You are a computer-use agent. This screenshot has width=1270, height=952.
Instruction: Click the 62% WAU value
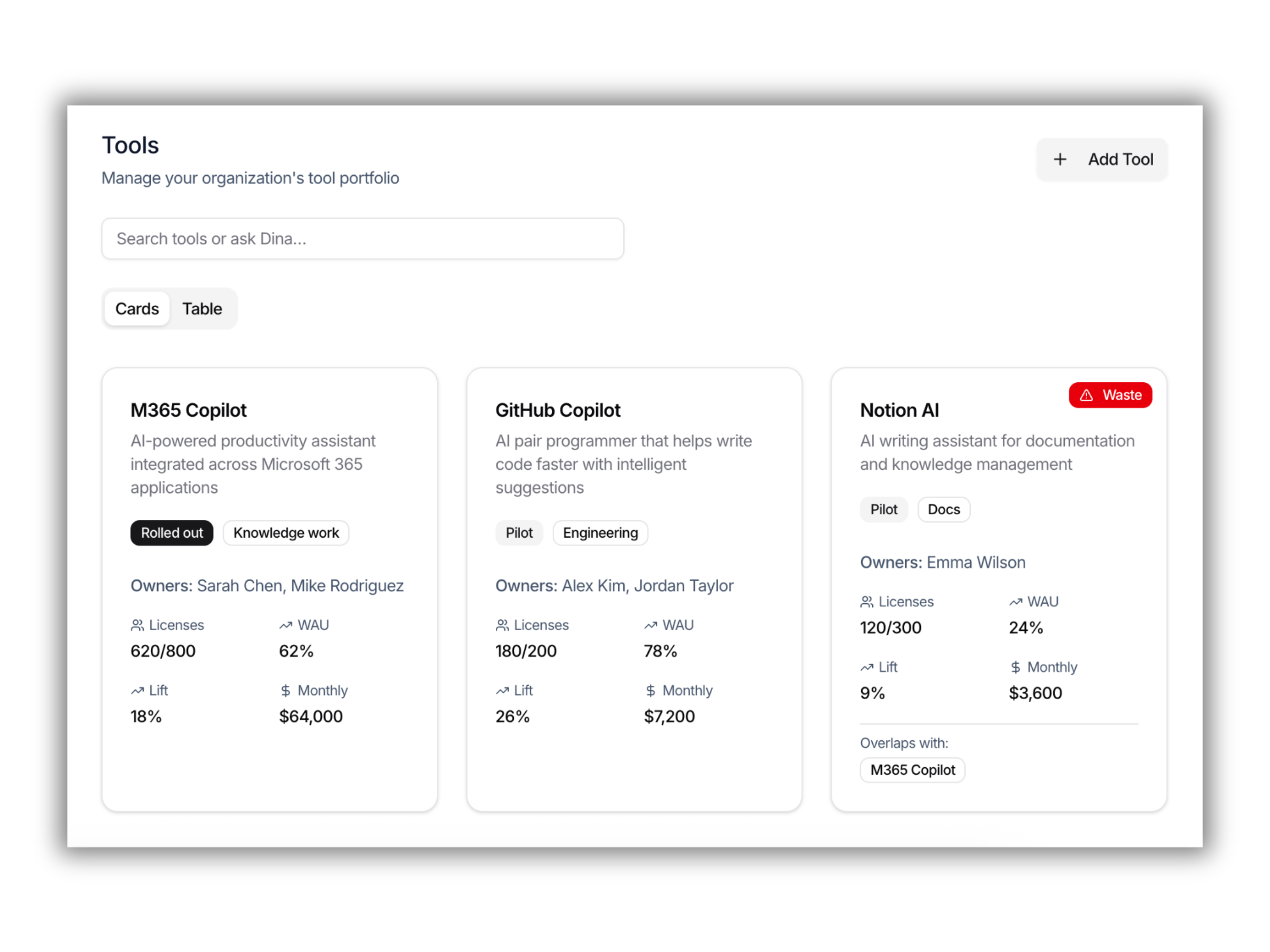tap(296, 651)
